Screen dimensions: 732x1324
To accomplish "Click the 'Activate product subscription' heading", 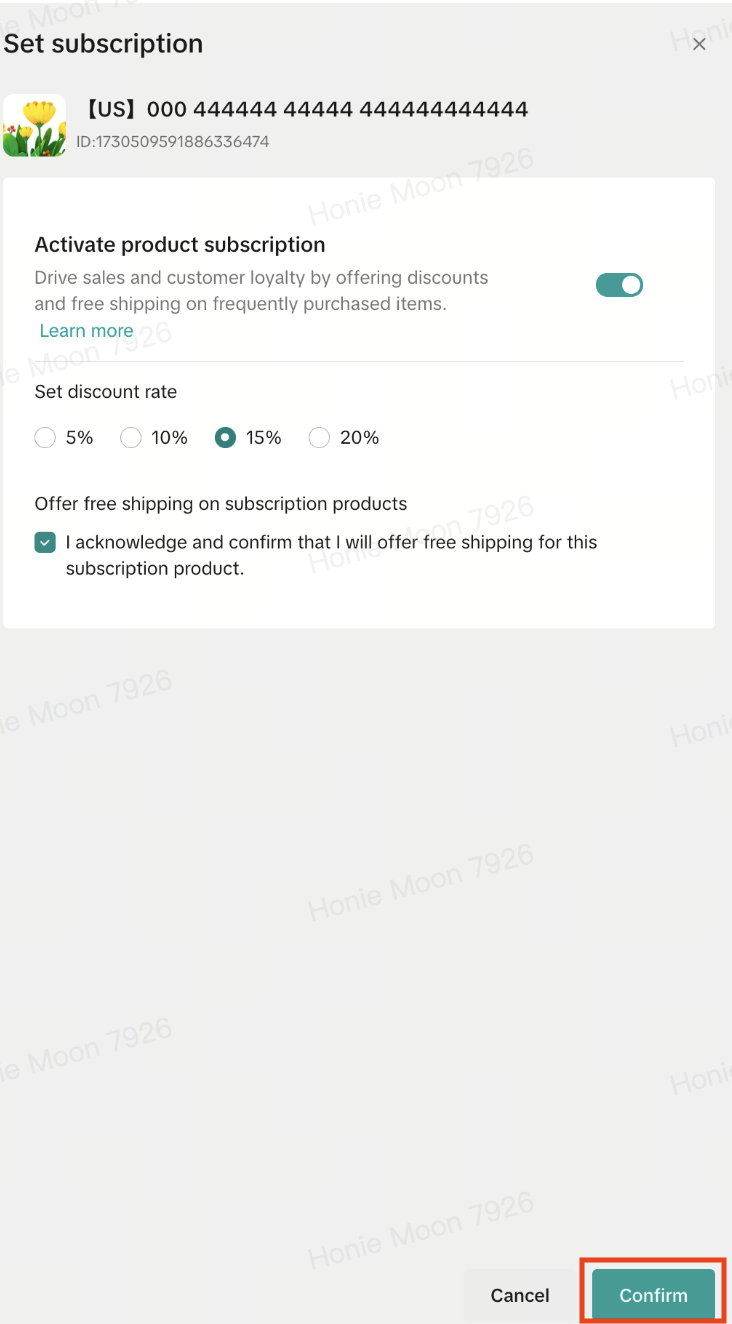I will [180, 245].
